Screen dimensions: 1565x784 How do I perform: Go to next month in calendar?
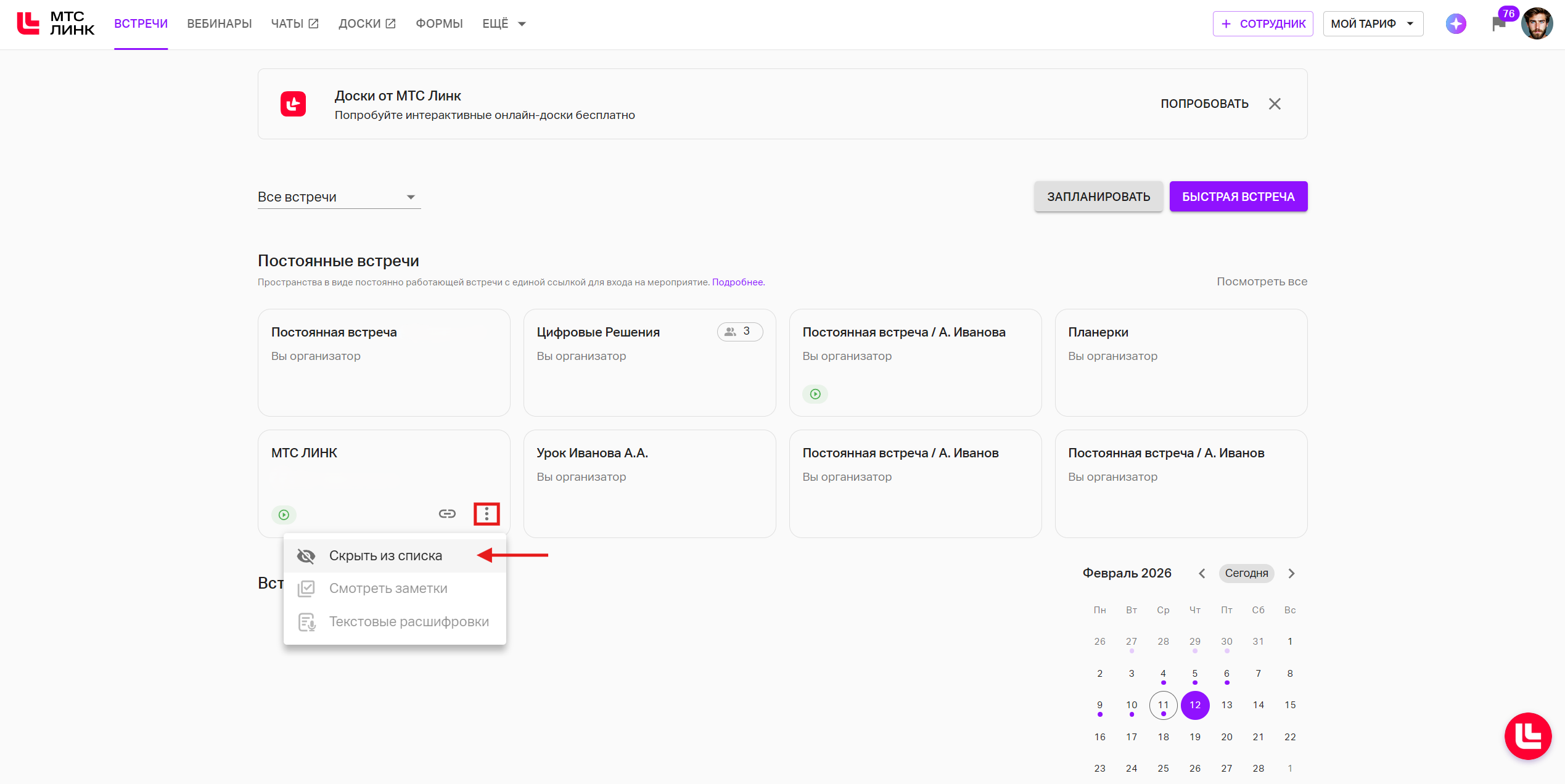click(x=1292, y=574)
